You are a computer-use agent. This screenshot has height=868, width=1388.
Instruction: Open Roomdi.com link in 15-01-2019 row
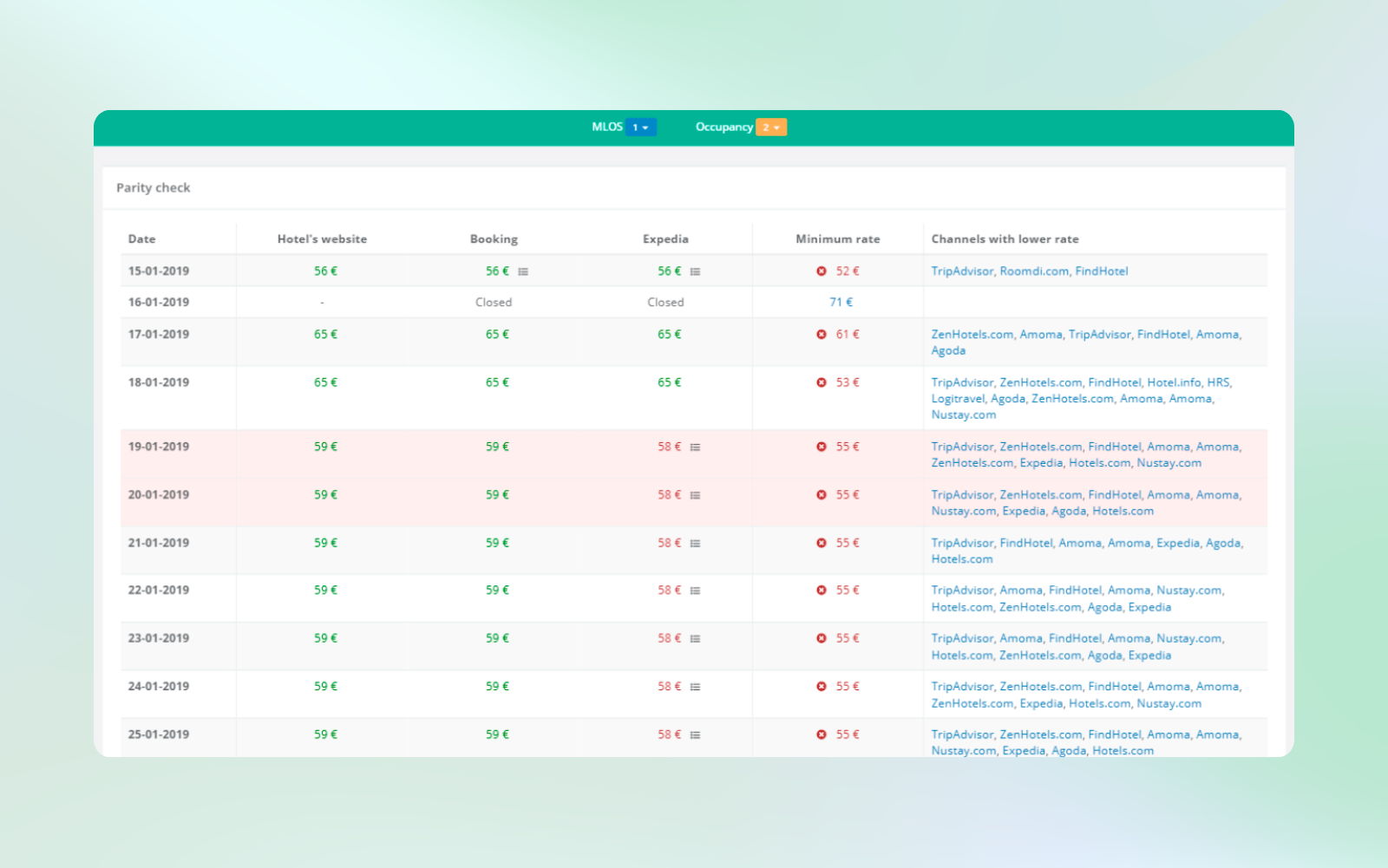click(1034, 271)
